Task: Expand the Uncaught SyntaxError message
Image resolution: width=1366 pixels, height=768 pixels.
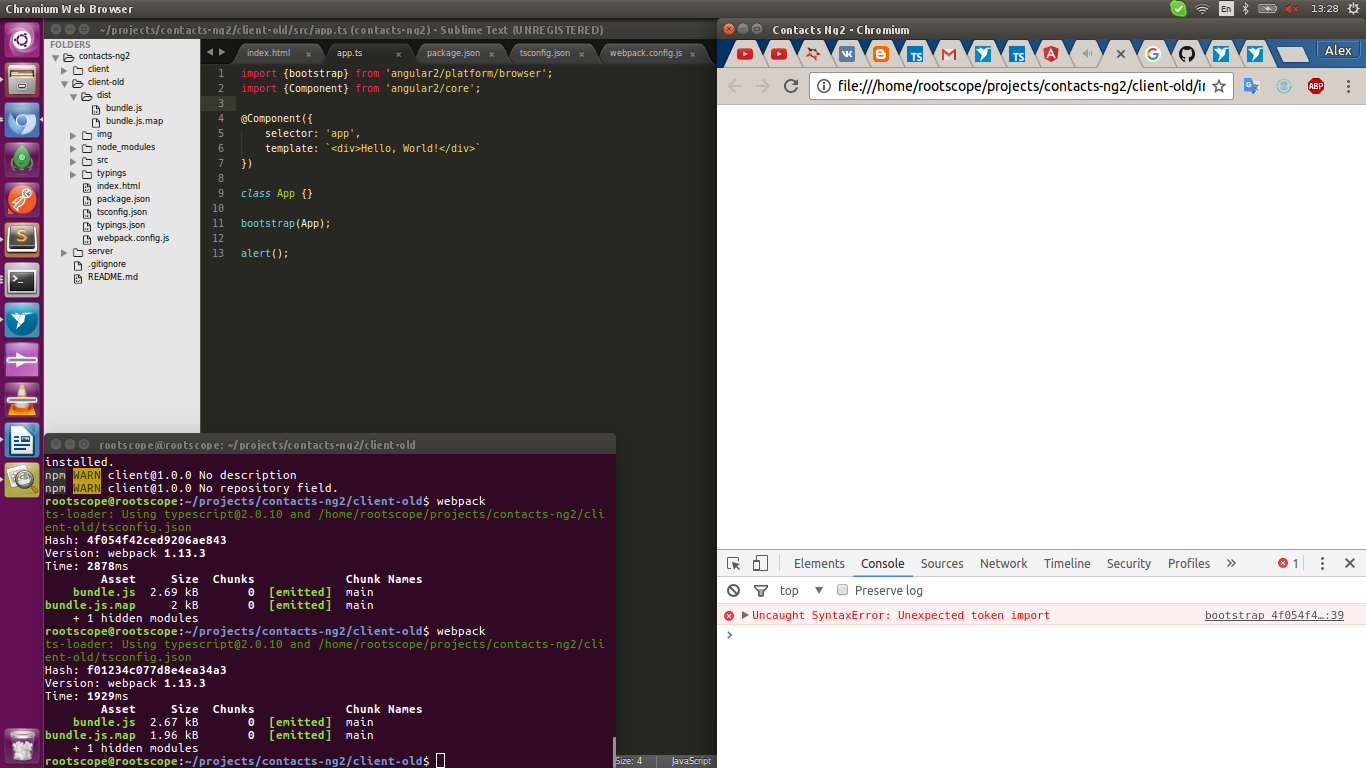Action: tap(745, 615)
